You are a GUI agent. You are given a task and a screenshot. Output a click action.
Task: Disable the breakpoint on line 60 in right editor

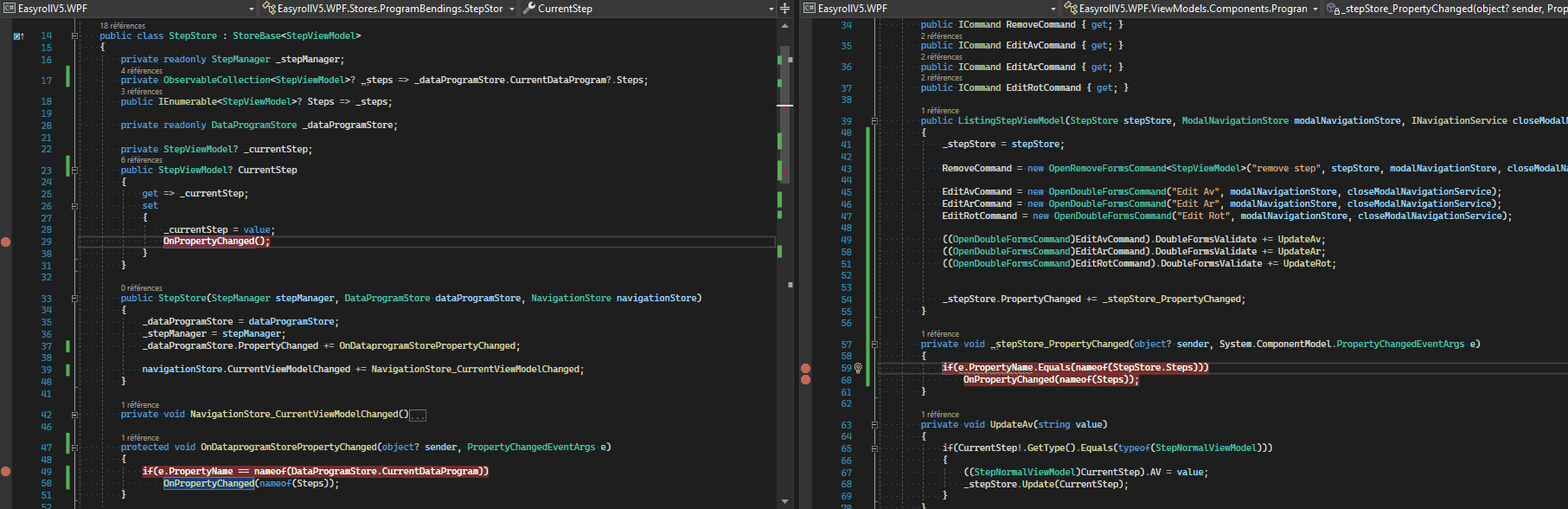click(806, 380)
